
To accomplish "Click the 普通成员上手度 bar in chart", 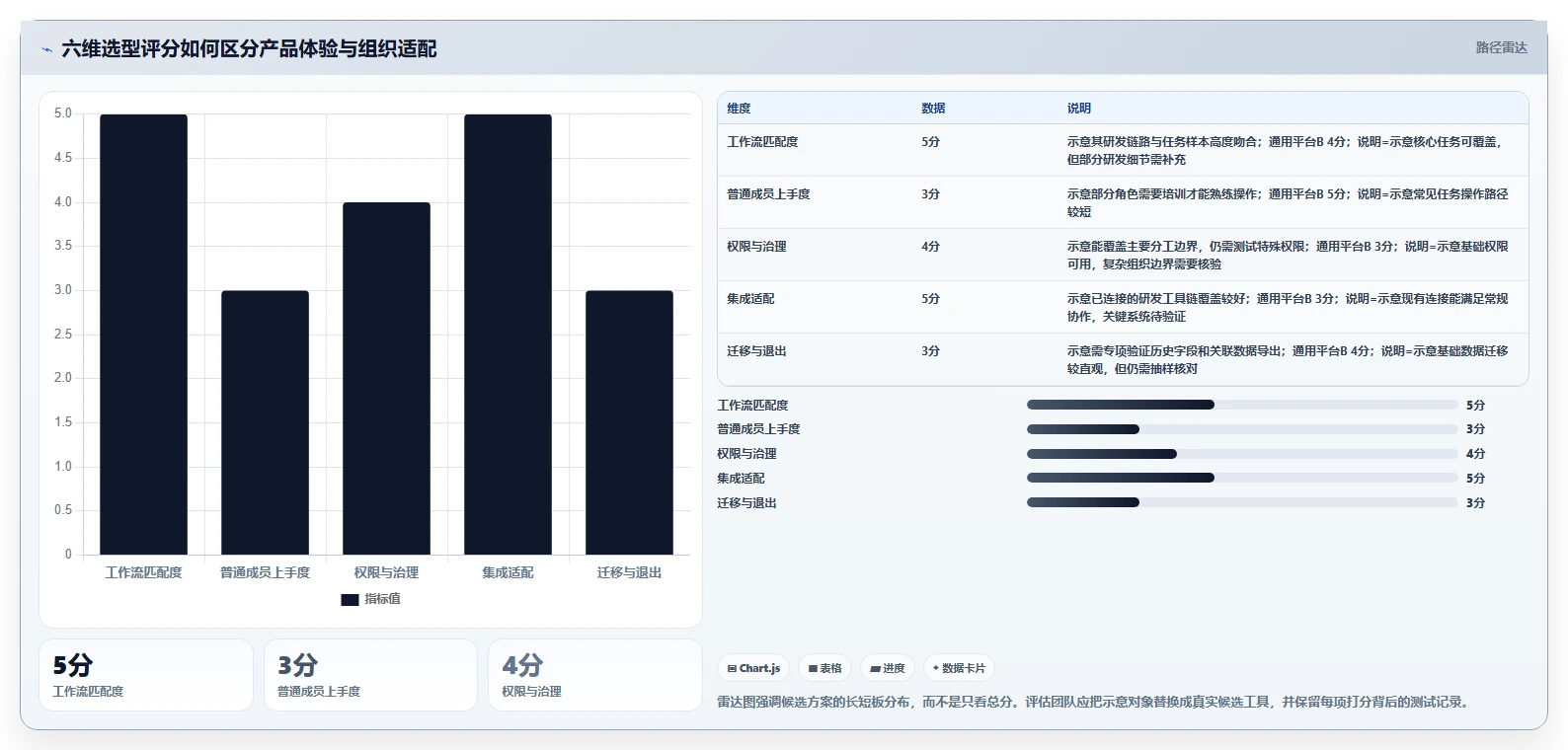I will tap(265, 422).
